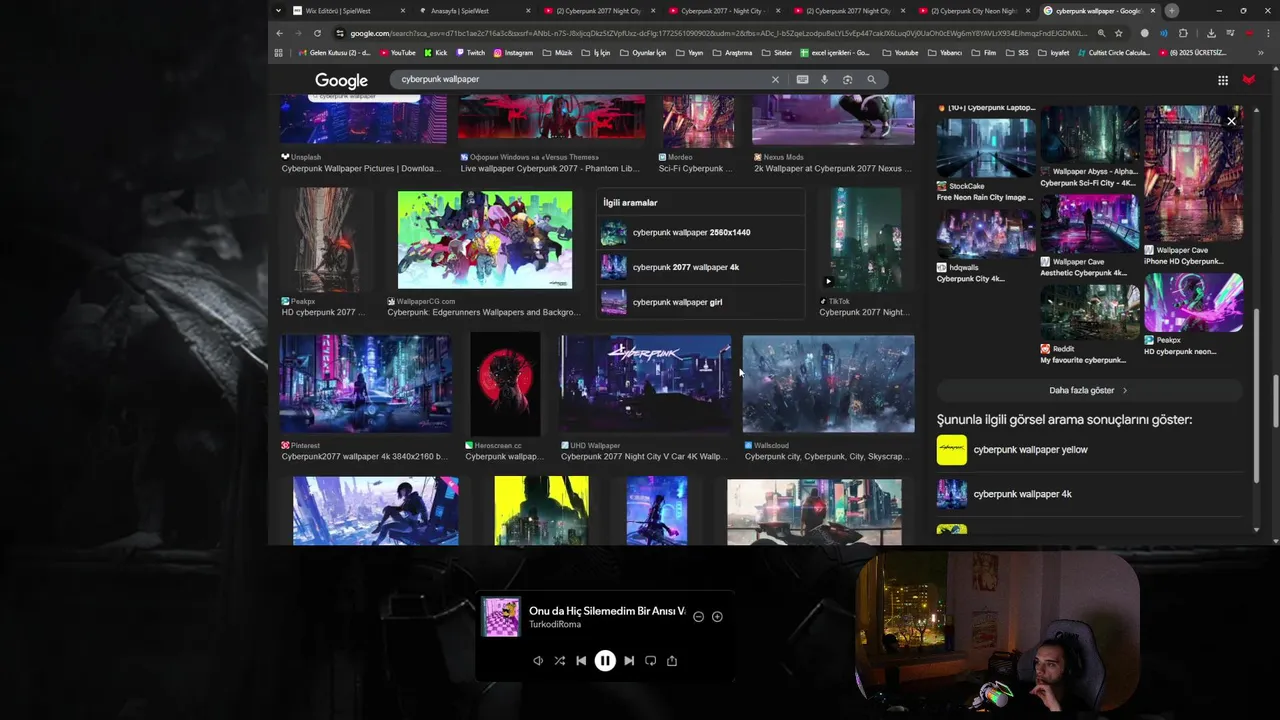1280x720 pixels.
Task: Toggle shuffle in the mini player
Action: pos(559,660)
